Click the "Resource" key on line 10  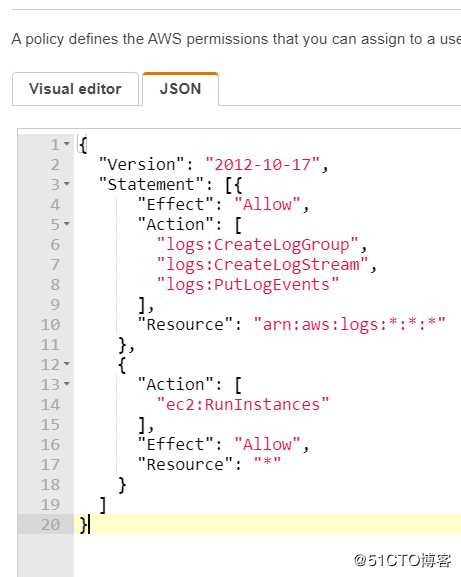tap(185, 325)
